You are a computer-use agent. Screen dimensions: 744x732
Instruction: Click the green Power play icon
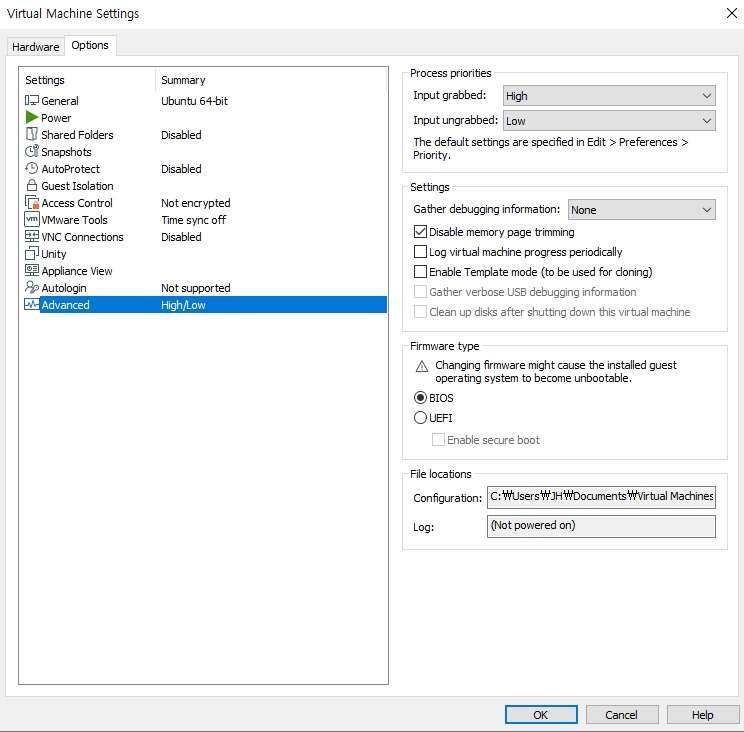click(x=31, y=117)
